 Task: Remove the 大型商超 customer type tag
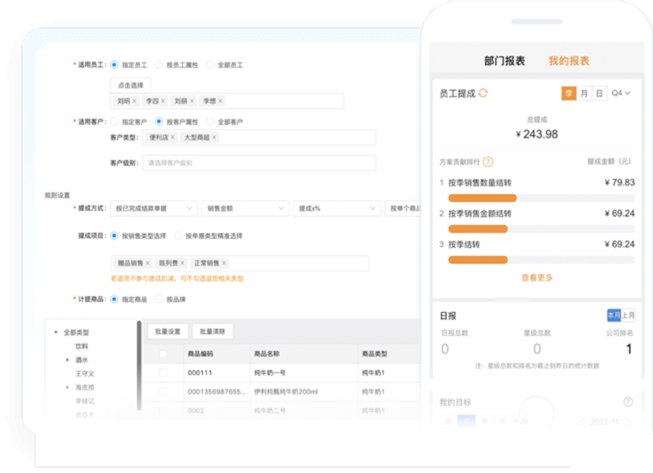click(x=214, y=137)
